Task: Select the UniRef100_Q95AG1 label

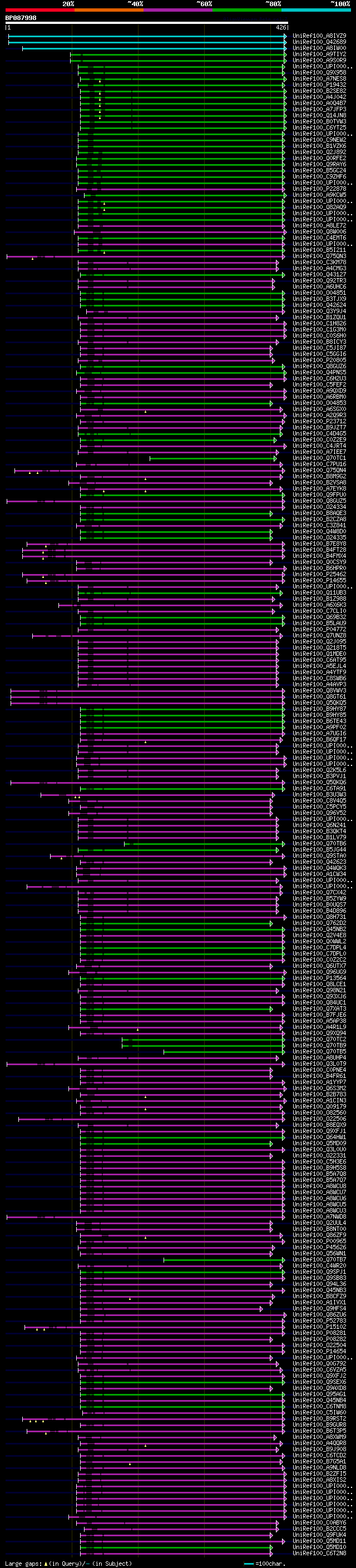Action: [319, 1394]
